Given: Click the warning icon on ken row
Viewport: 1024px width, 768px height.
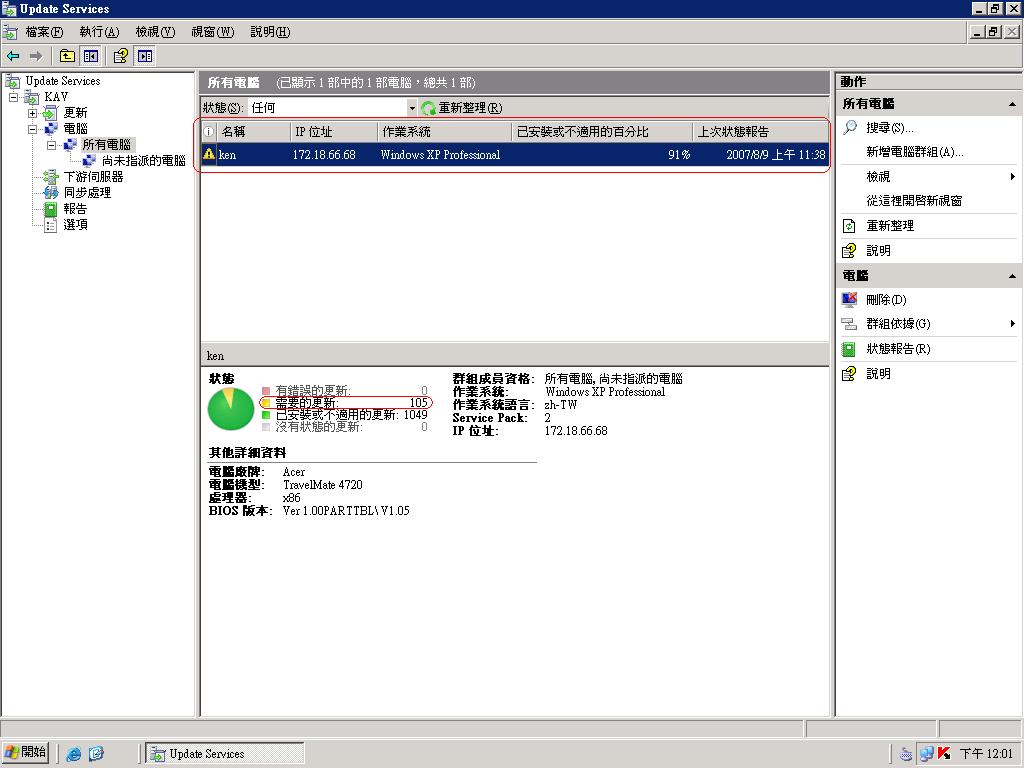Looking at the screenshot, I should pyautogui.click(x=209, y=154).
